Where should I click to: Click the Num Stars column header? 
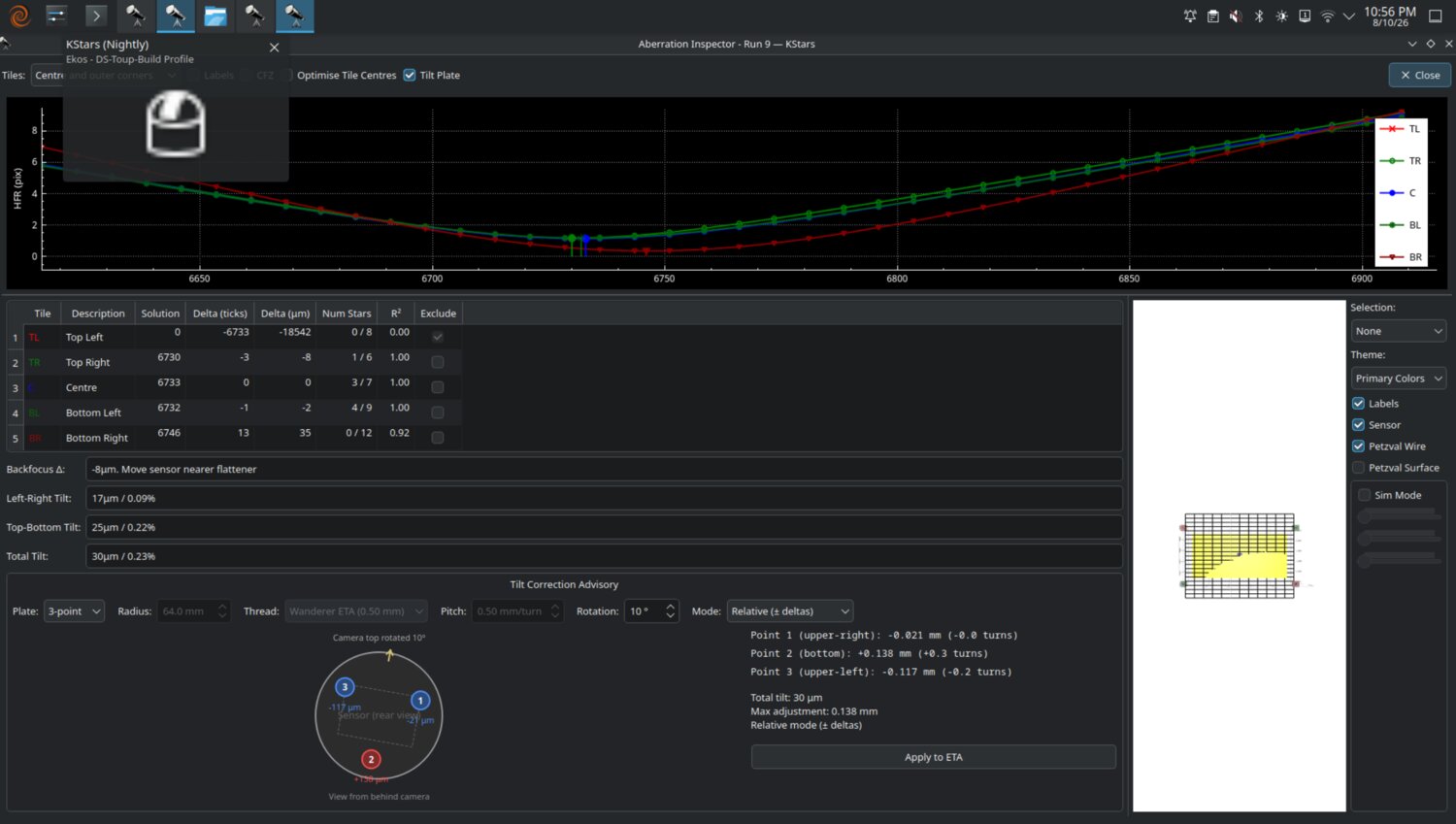click(347, 313)
